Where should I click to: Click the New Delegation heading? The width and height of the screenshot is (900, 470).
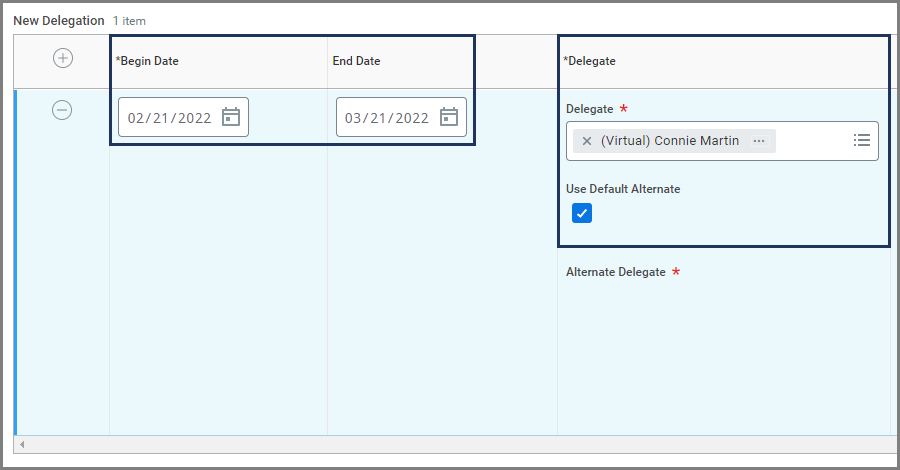coord(58,20)
